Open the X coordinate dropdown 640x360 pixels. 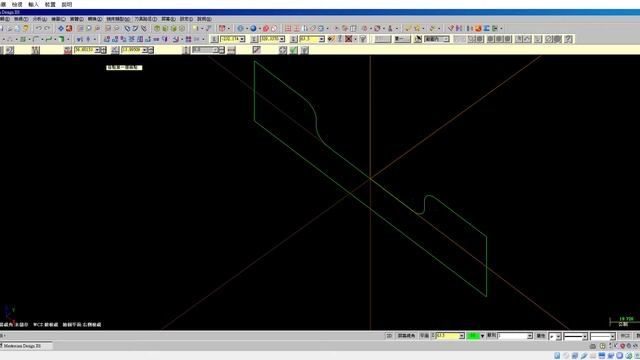242,39
